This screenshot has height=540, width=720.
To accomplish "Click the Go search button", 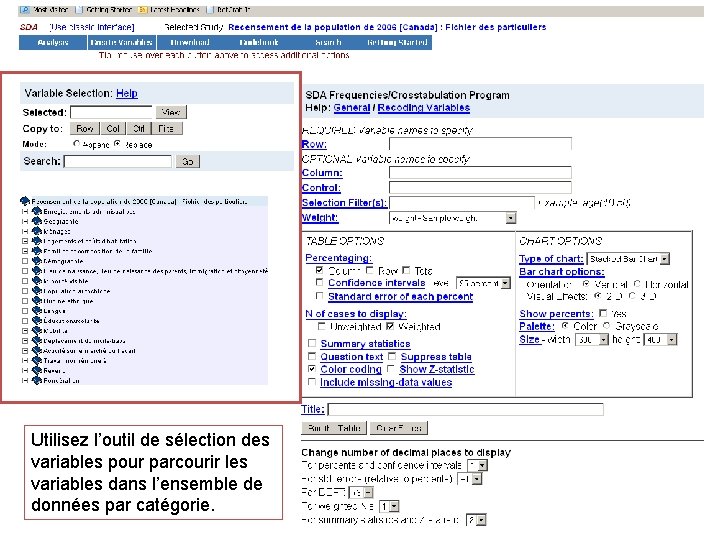I will coord(188,162).
